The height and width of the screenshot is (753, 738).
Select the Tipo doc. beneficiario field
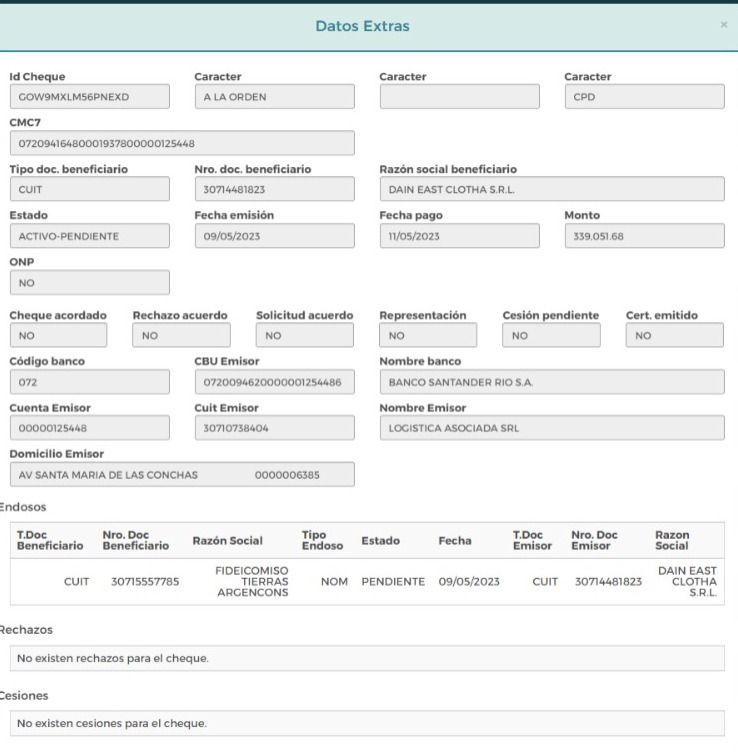tap(90, 189)
